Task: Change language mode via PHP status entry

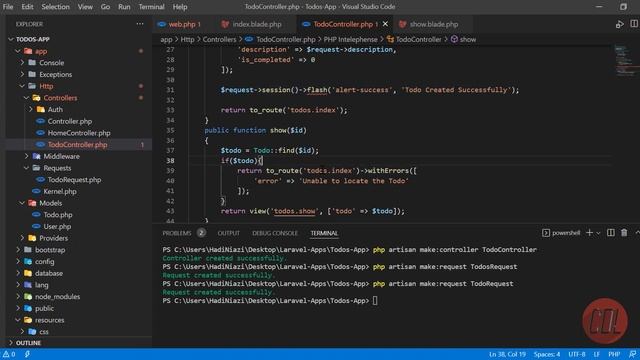Action: [614, 354]
